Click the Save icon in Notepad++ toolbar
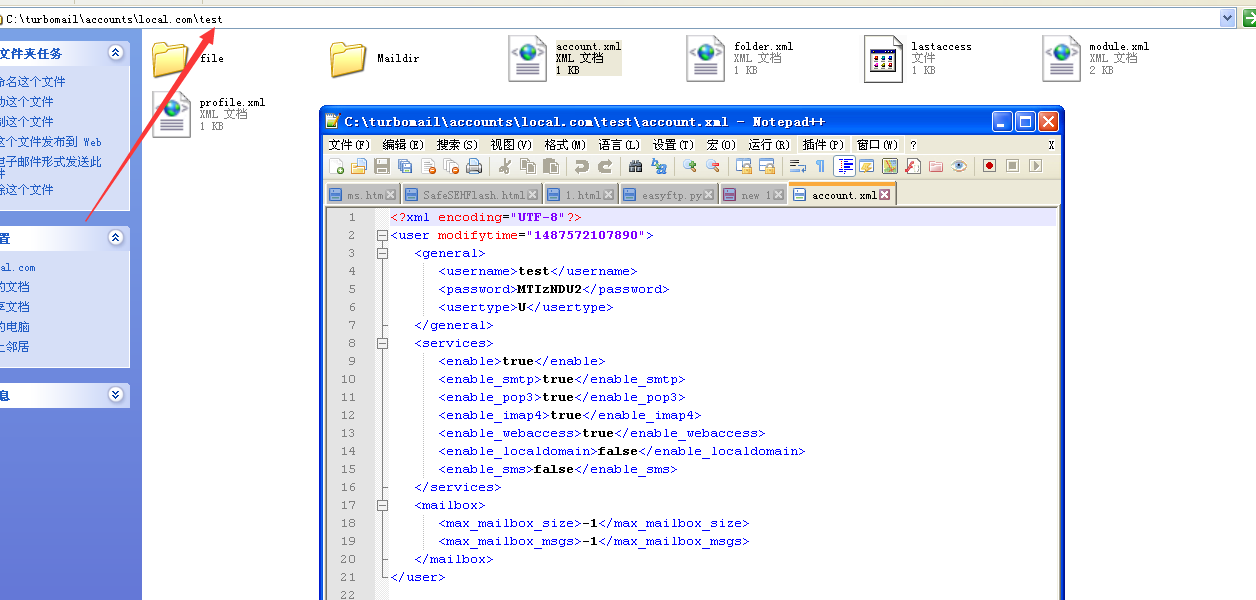 click(x=382, y=166)
